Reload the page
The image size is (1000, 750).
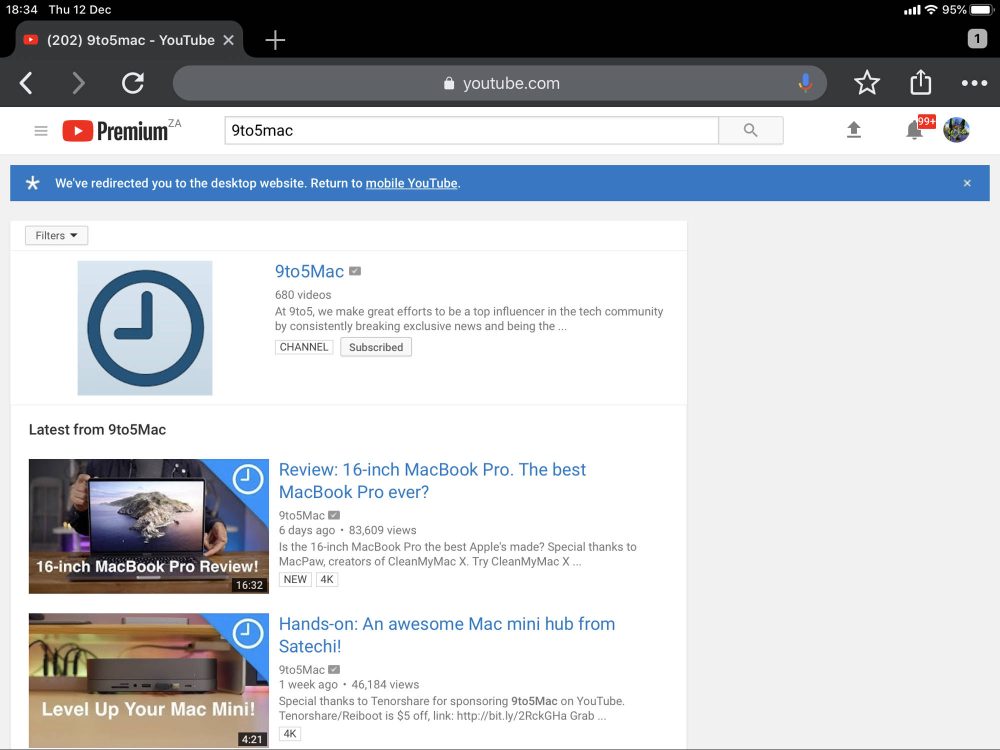(133, 83)
